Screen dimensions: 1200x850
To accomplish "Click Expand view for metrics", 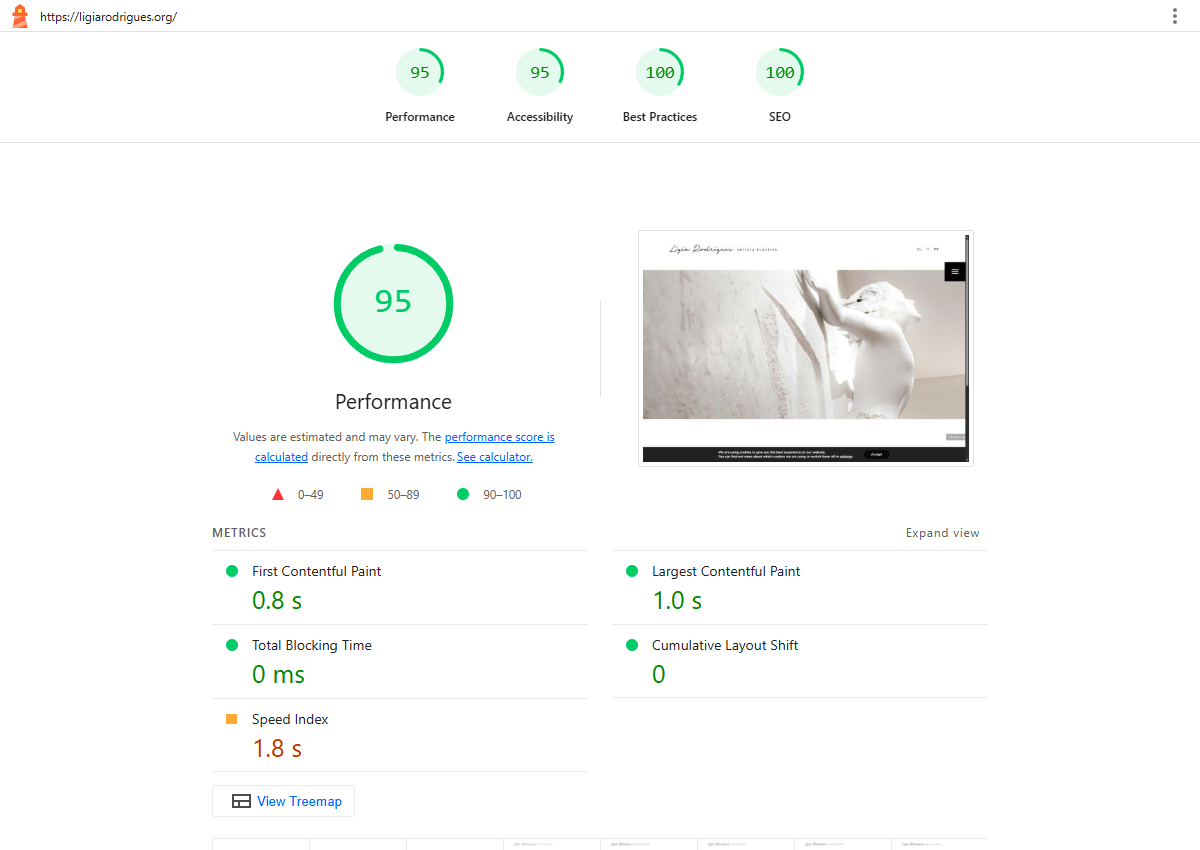I will coord(943,533).
